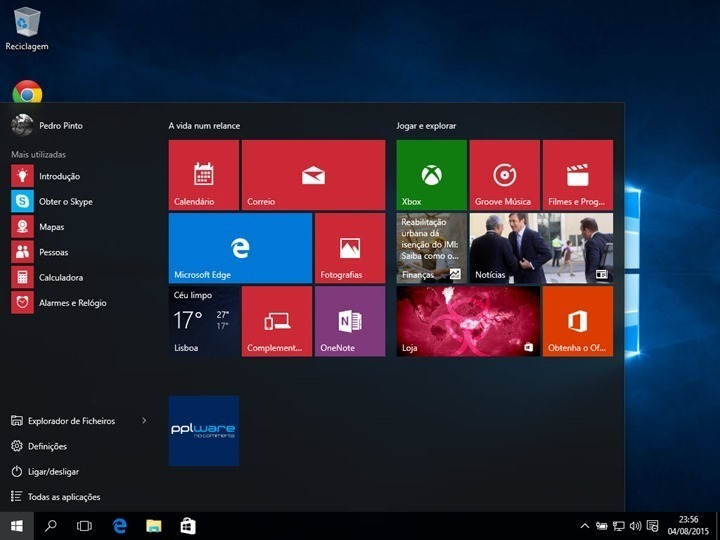
Task: Open the Complement... phone companion tile
Action: click(x=277, y=321)
